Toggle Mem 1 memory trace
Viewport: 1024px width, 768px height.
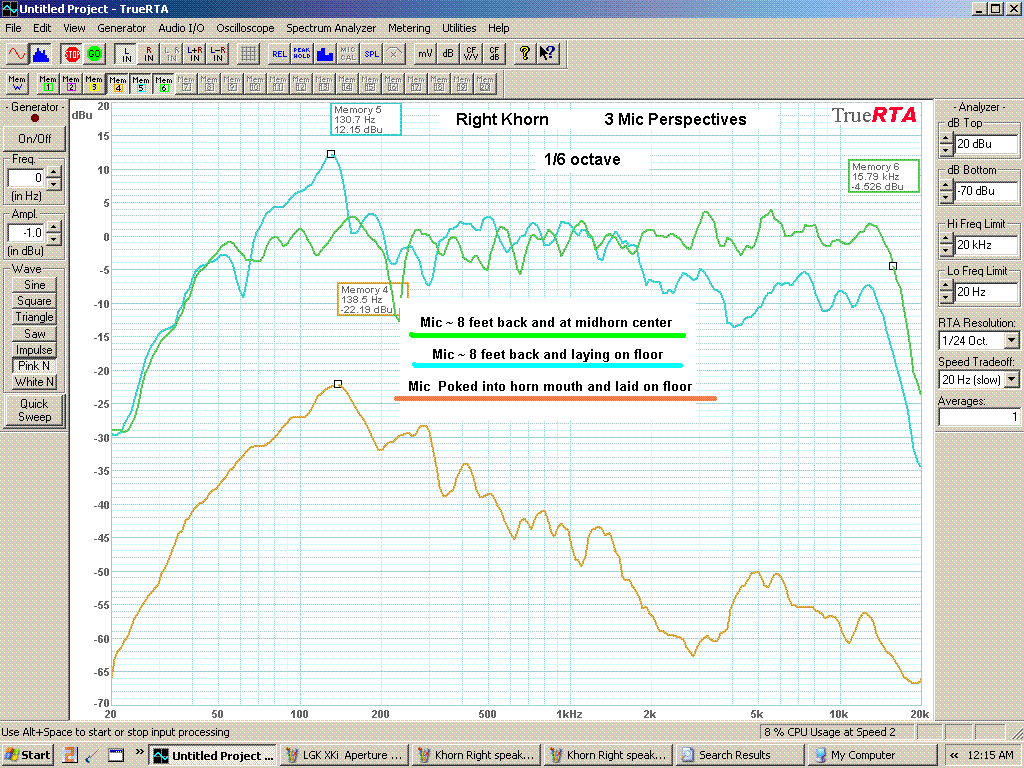pos(48,84)
